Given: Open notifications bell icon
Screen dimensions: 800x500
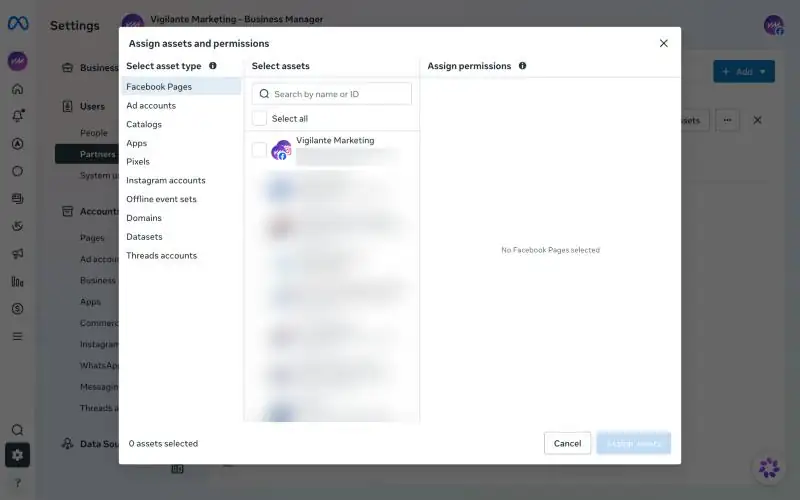Looking at the screenshot, I should point(18,116).
